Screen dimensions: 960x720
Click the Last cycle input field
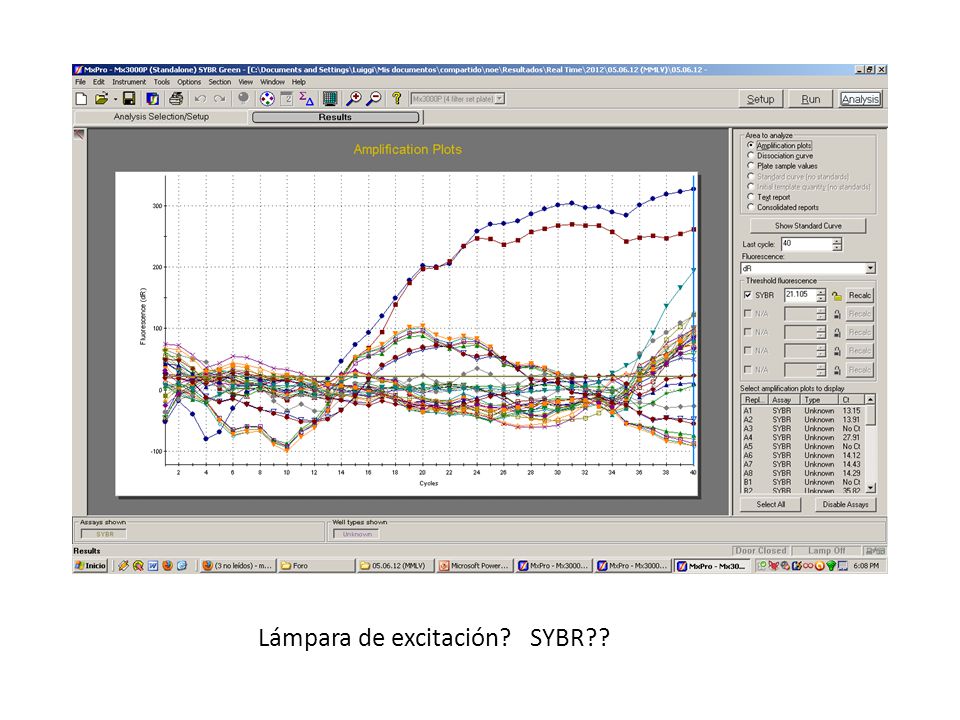806,244
